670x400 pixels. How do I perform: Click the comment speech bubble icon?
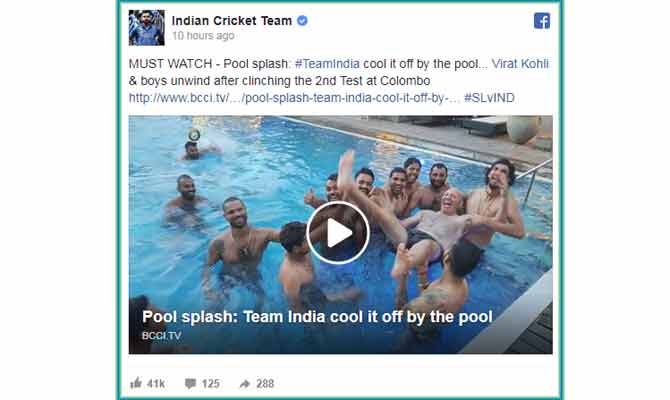click(191, 383)
